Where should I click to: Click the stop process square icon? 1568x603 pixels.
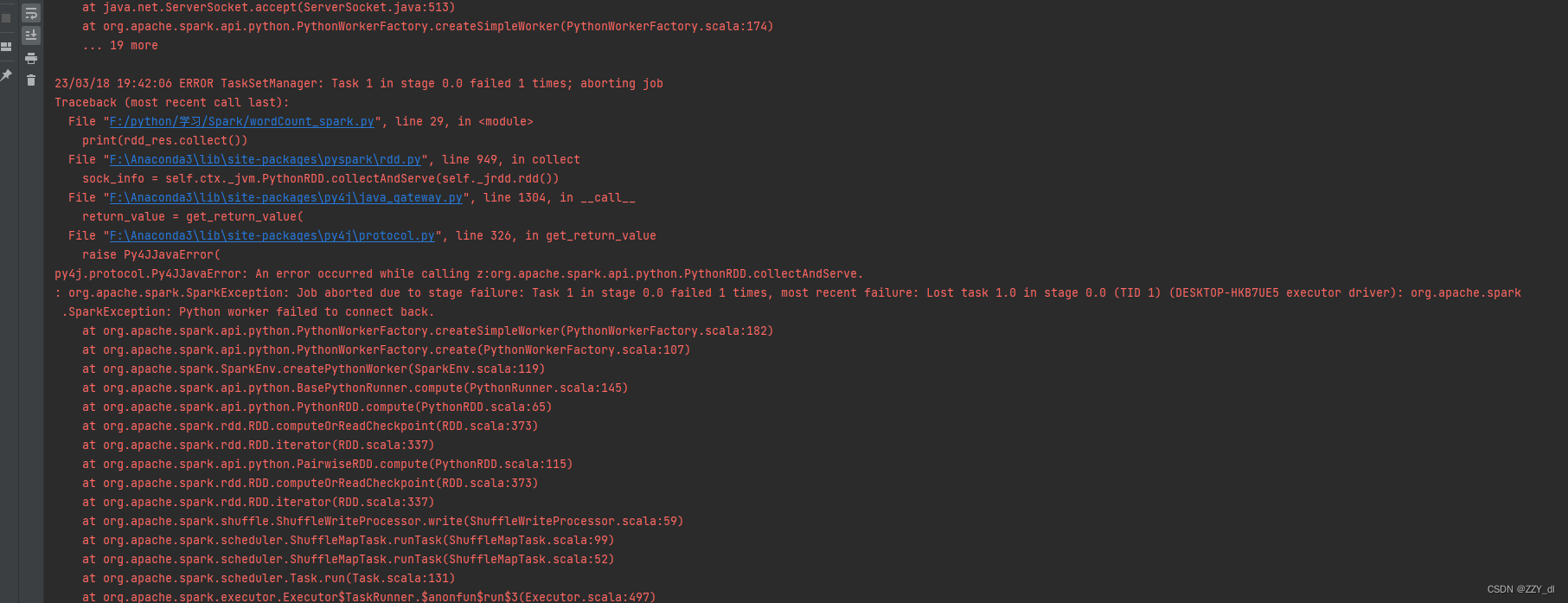point(6,17)
